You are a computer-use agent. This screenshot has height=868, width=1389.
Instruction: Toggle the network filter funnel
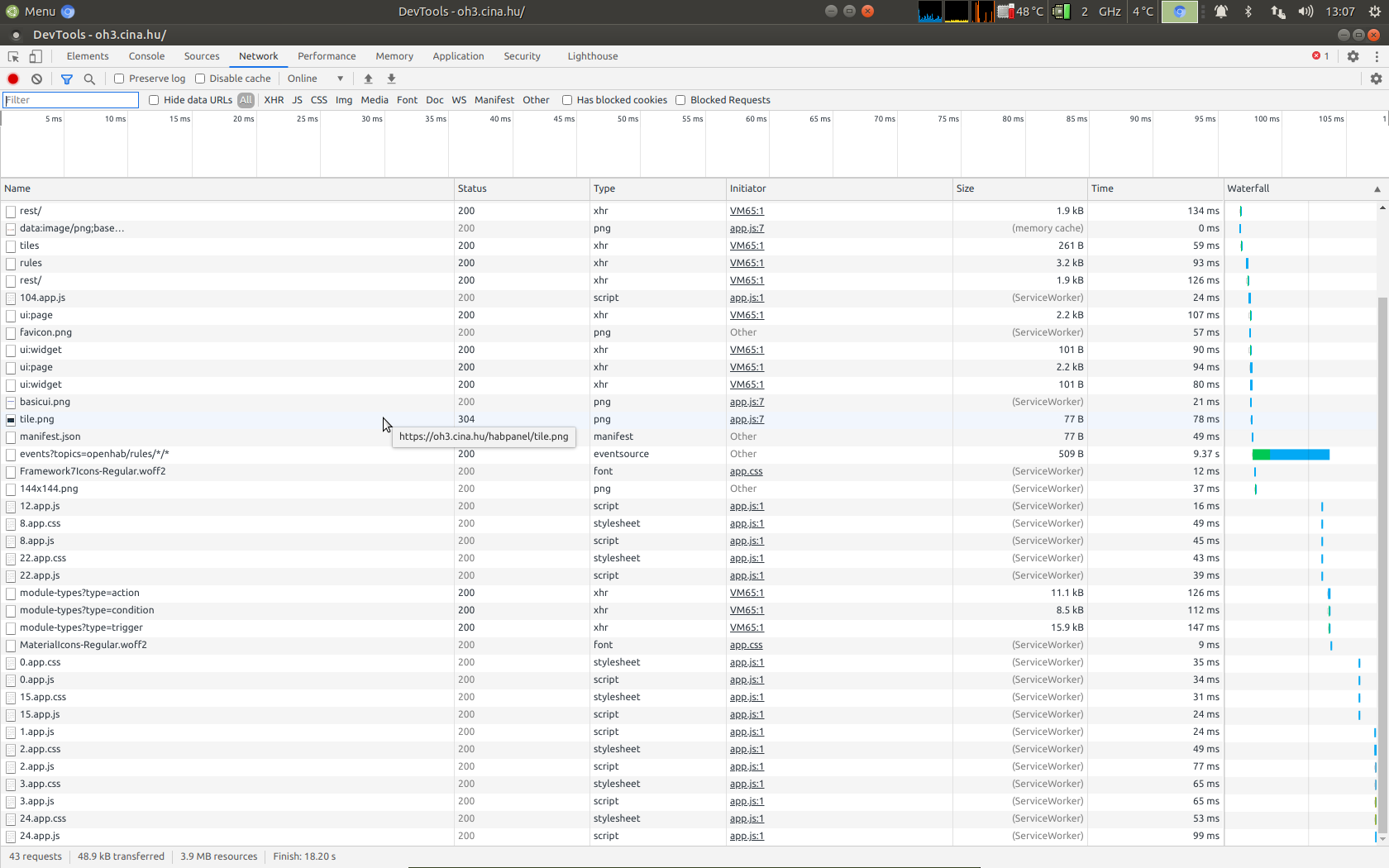point(67,79)
